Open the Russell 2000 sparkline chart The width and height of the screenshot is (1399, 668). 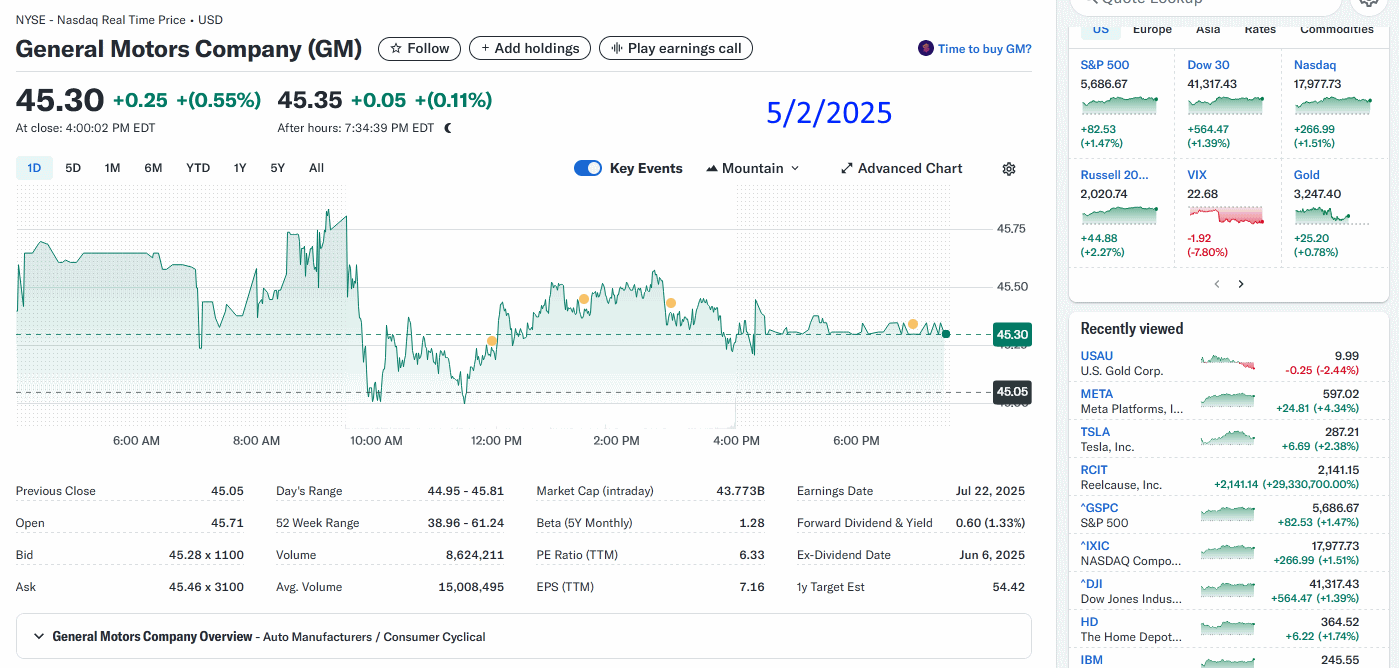tap(1119, 214)
